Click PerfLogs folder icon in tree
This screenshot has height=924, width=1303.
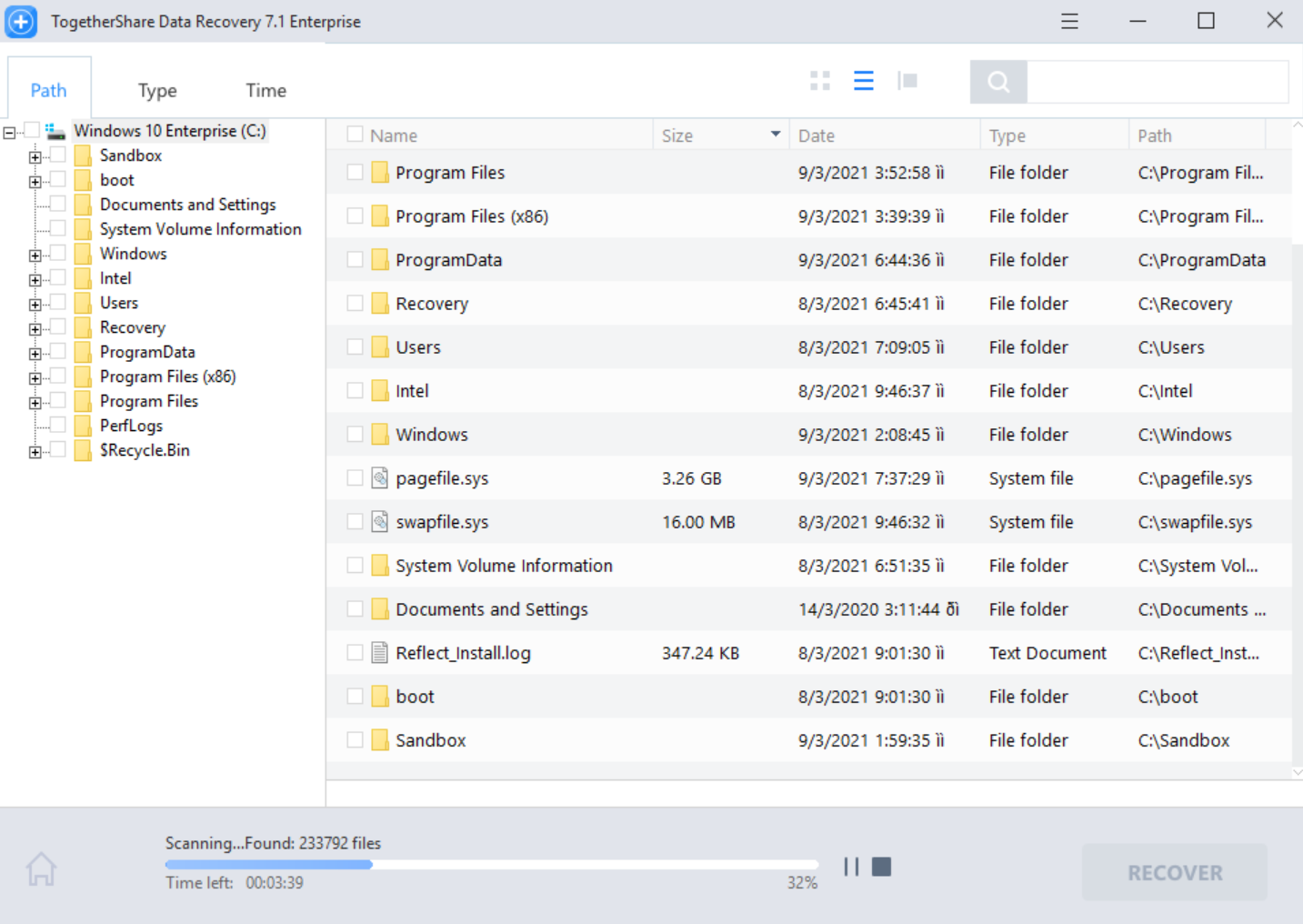pos(83,426)
